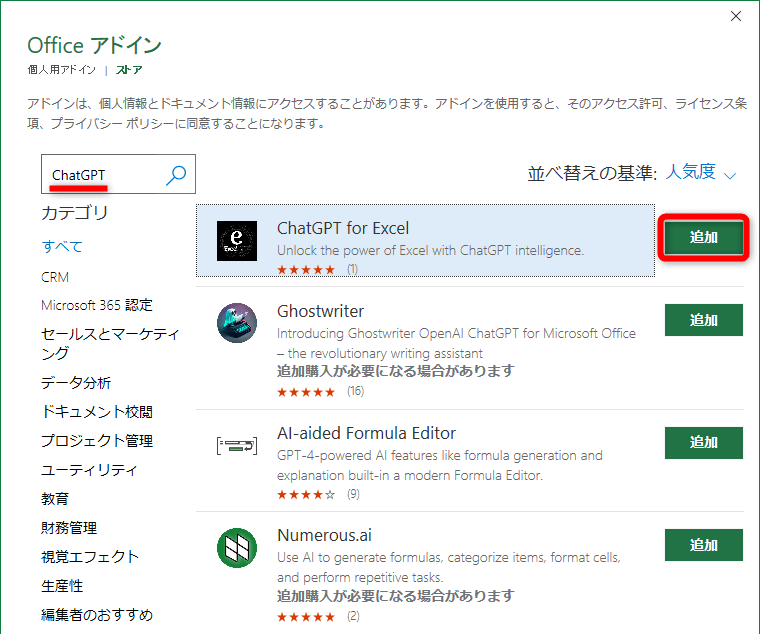Image resolution: width=760 pixels, height=634 pixels.
Task: Select the 生産性 category
Action: click(x=62, y=586)
